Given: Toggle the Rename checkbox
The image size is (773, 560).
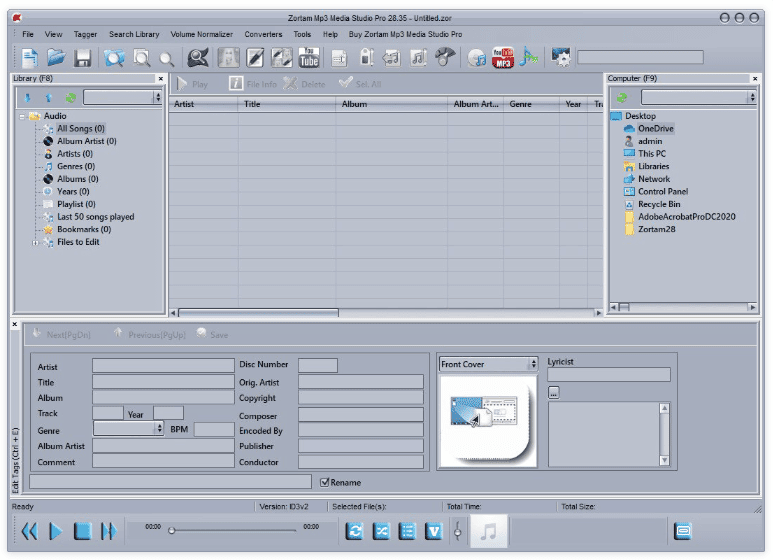Looking at the screenshot, I should 324,483.
